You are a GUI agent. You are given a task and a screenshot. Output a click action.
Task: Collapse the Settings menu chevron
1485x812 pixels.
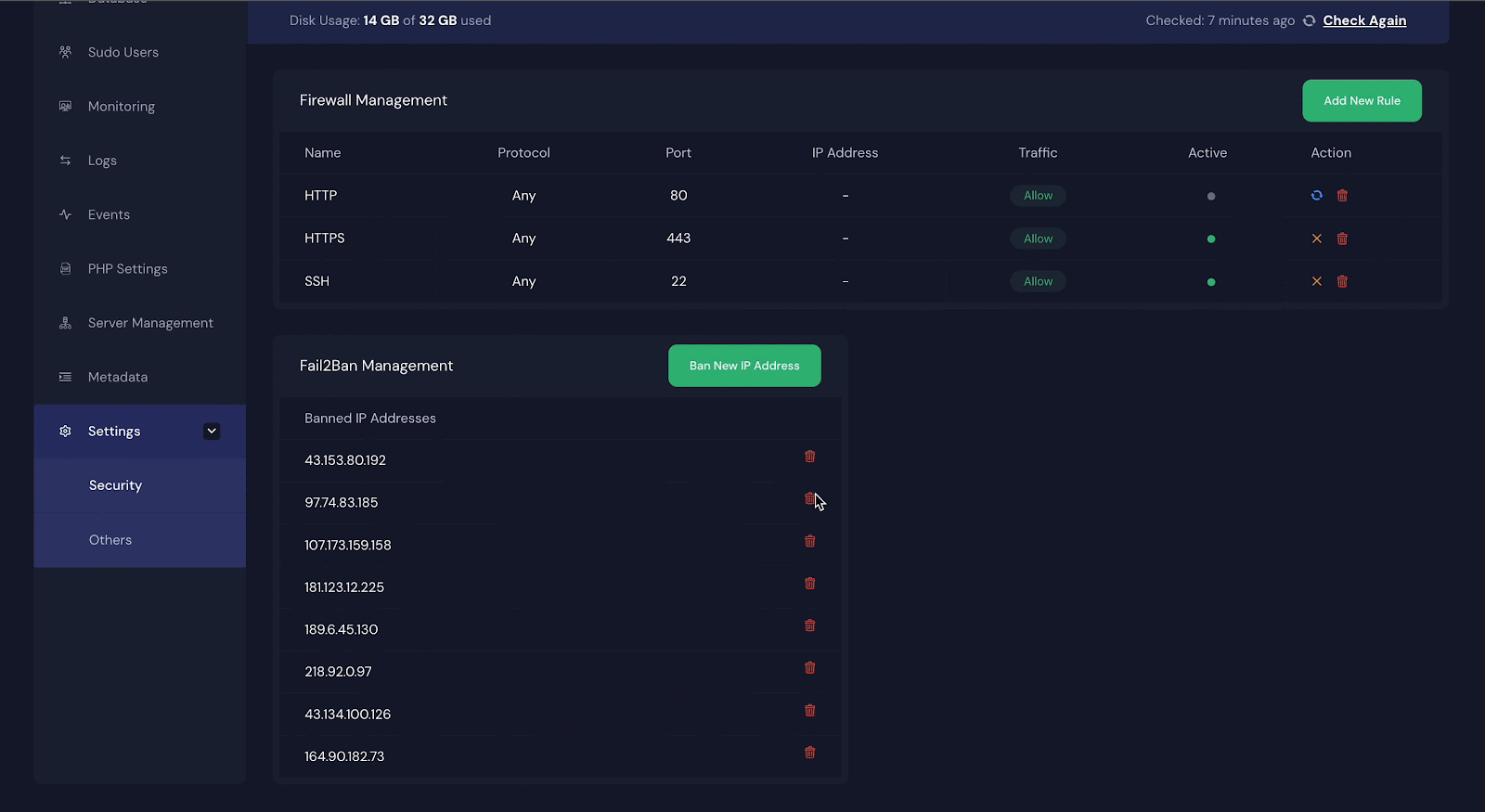point(212,431)
